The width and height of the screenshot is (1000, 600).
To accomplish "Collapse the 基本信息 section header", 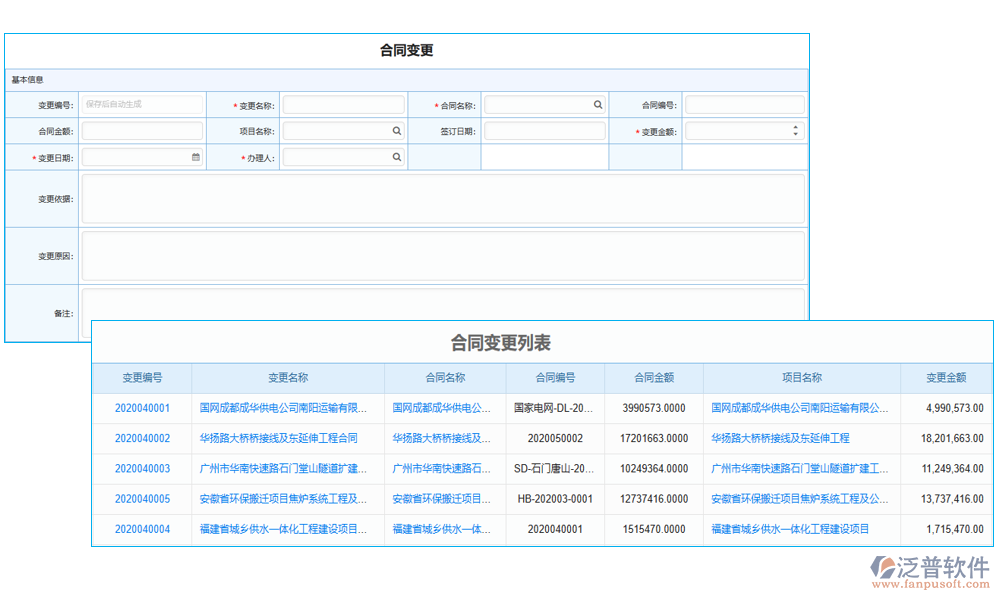I will 28,79.
